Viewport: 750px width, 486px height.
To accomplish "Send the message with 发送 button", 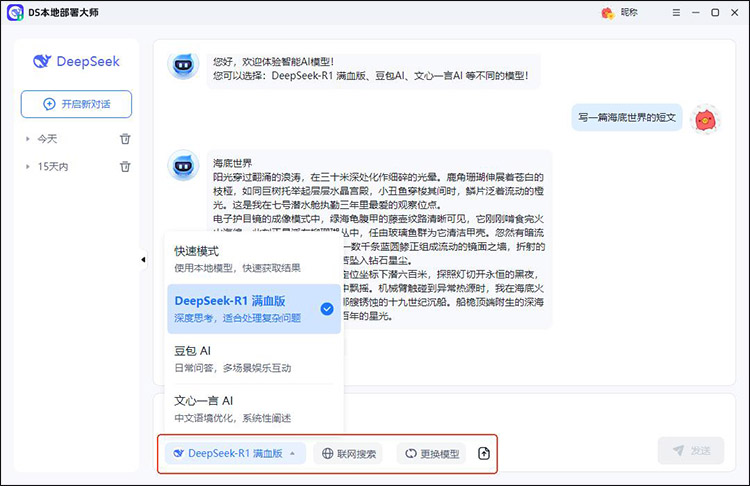I will click(691, 450).
